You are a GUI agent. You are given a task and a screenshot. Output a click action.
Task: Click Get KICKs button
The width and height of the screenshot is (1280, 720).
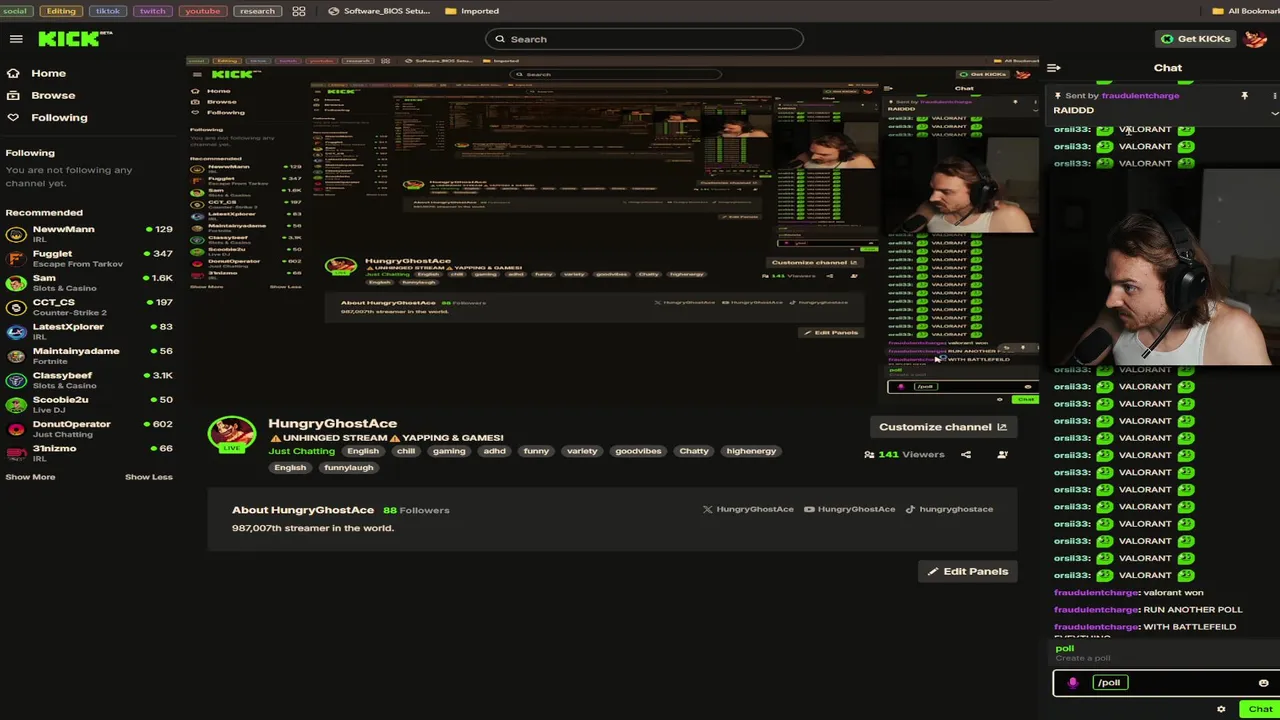(1195, 39)
